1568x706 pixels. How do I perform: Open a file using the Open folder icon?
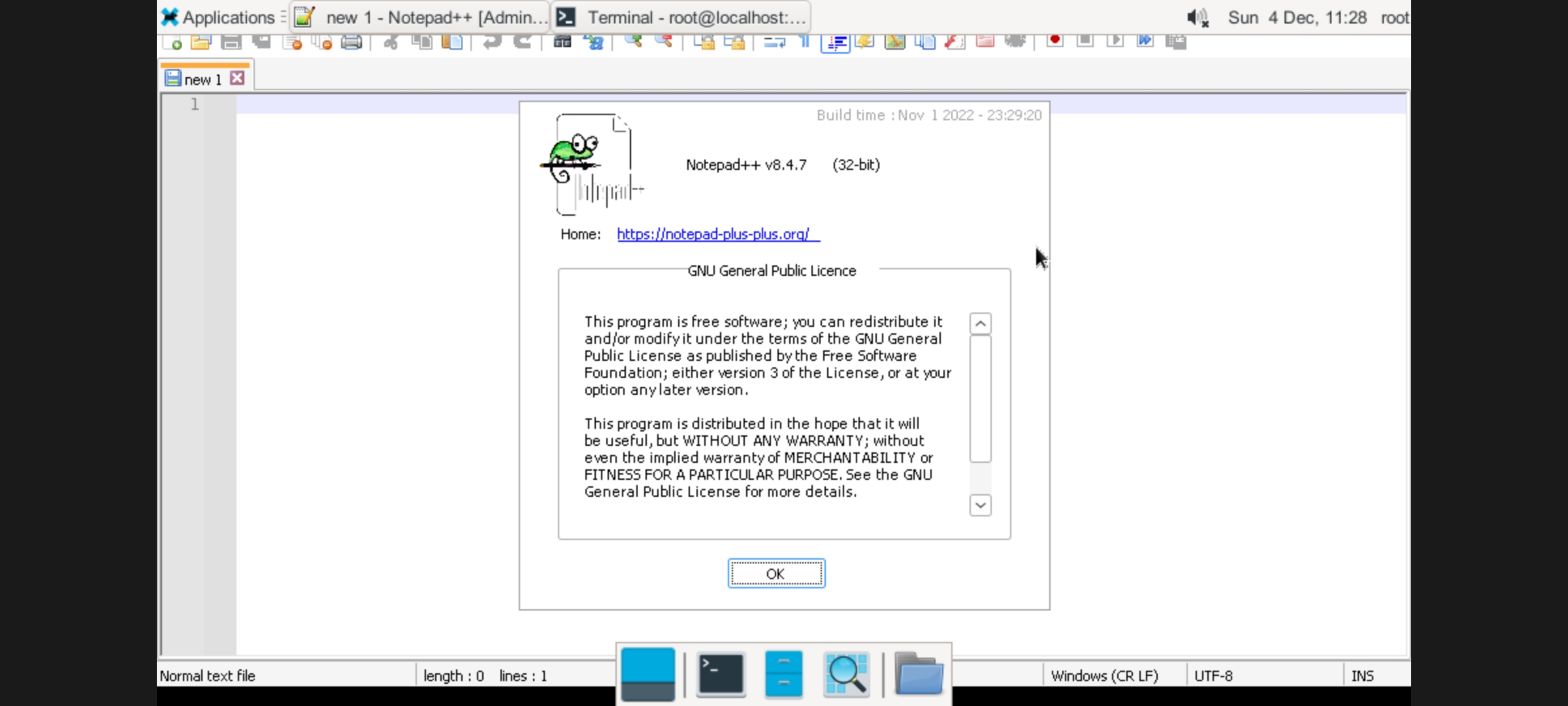click(x=201, y=42)
